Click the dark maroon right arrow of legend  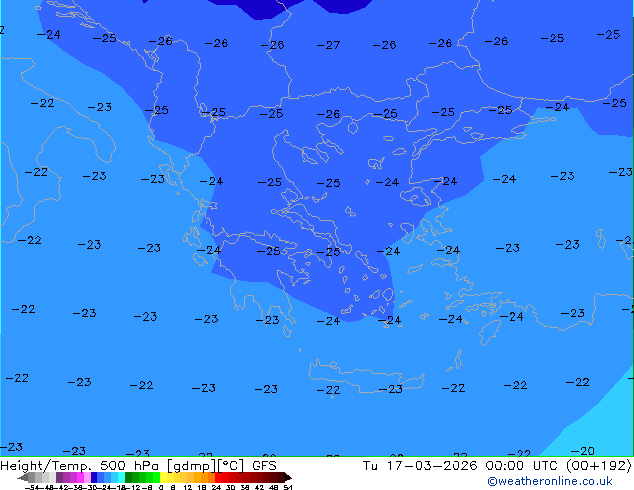(288, 477)
